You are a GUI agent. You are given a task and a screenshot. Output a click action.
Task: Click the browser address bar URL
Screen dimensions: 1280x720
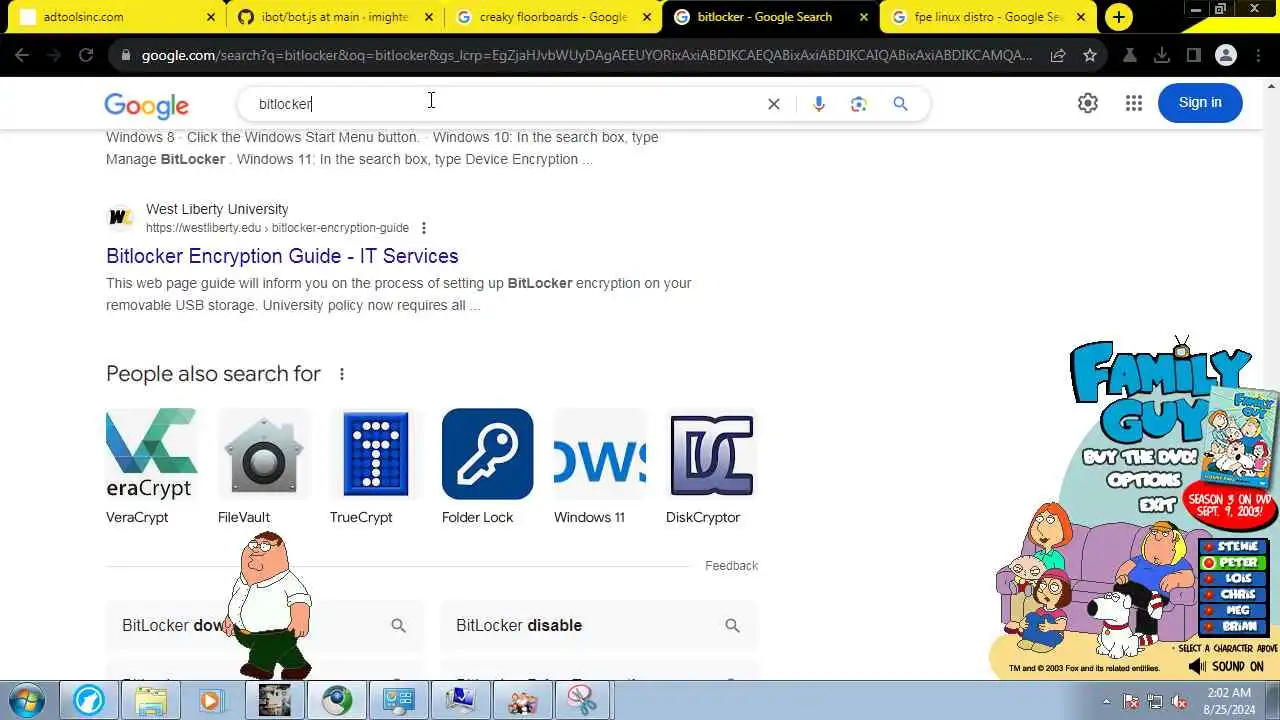[x=586, y=55]
